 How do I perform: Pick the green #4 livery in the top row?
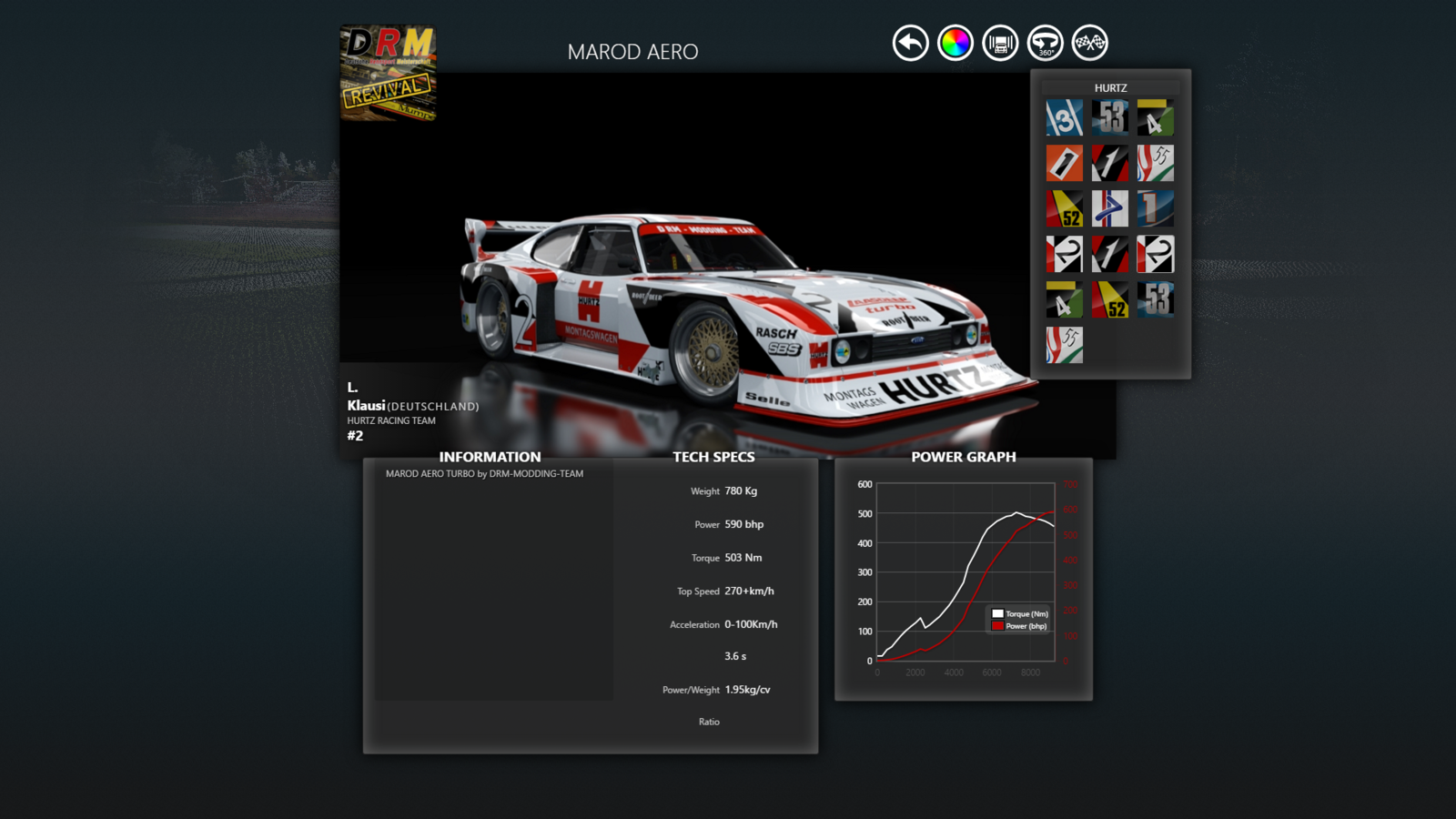[1156, 118]
